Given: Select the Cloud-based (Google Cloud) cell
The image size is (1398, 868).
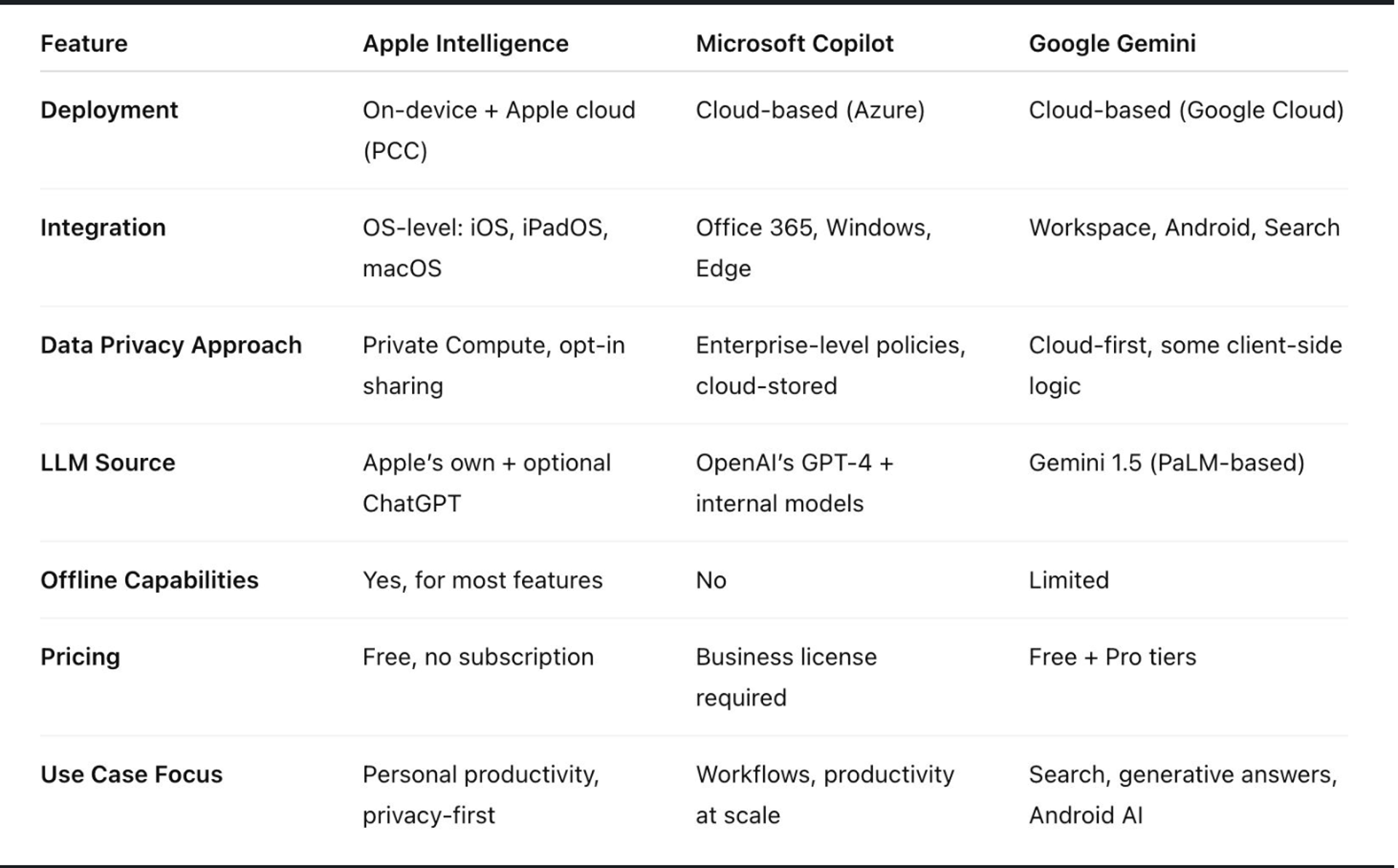Looking at the screenshot, I should tap(1185, 110).
